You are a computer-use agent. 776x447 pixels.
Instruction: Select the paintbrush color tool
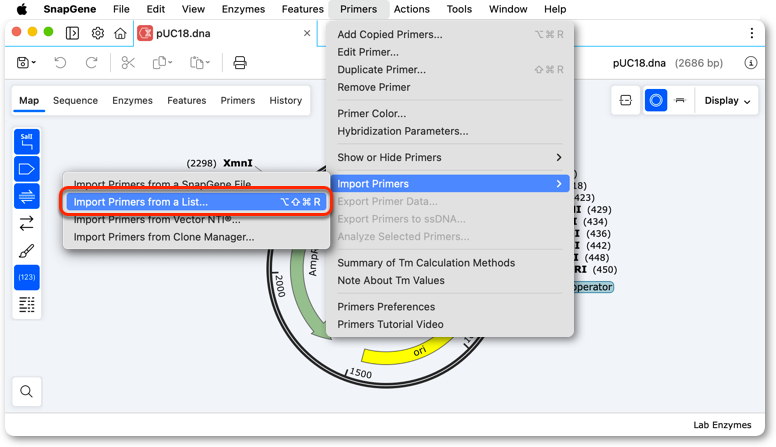[27, 250]
